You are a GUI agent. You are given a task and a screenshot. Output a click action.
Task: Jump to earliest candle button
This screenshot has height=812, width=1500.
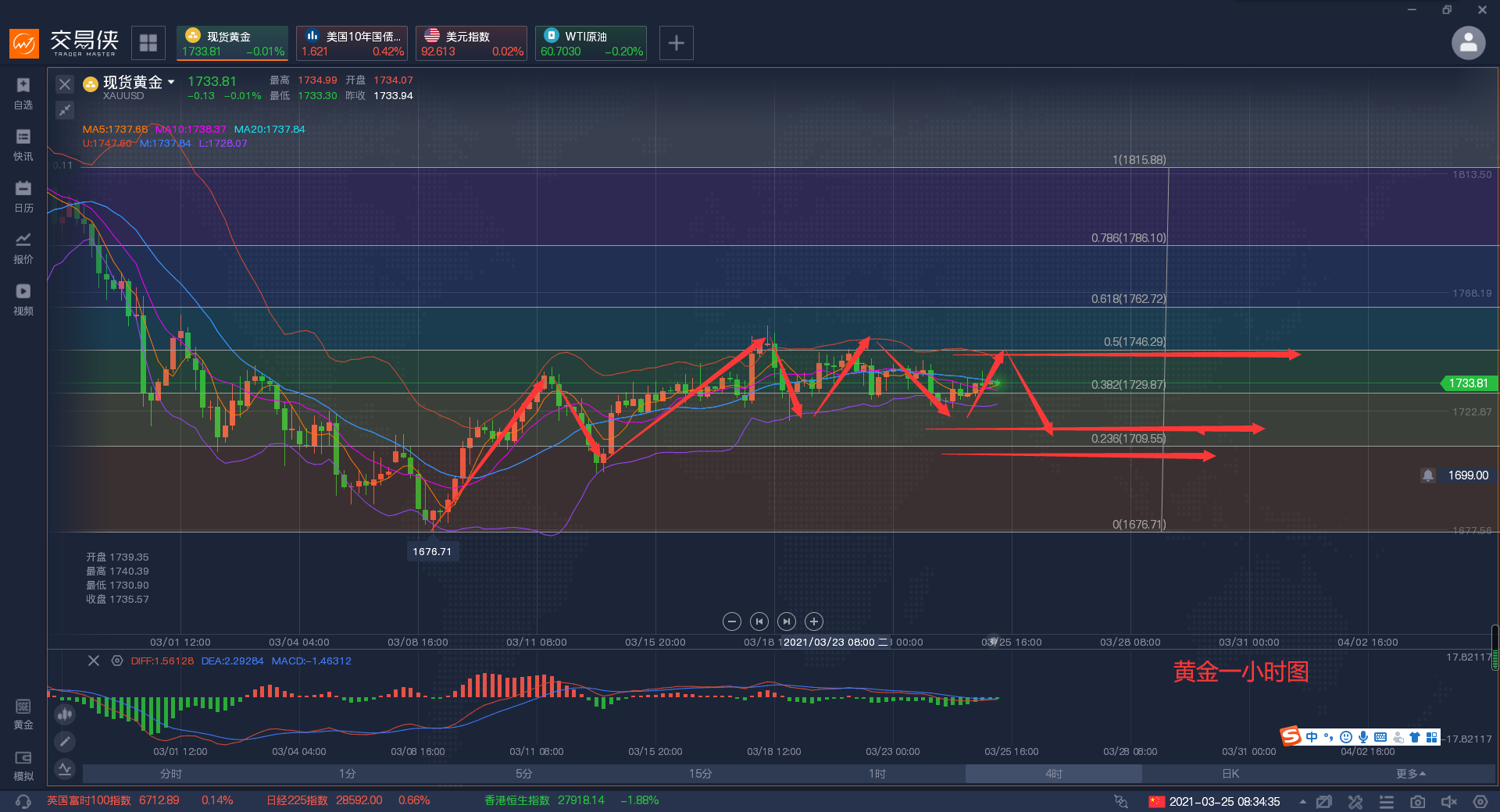(x=759, y=621)
